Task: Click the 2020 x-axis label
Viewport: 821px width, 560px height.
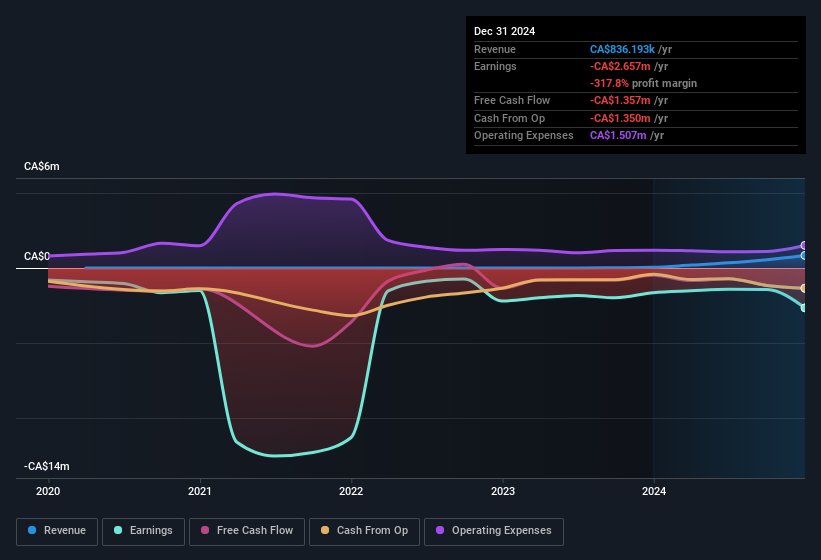Action: (48, 491)
